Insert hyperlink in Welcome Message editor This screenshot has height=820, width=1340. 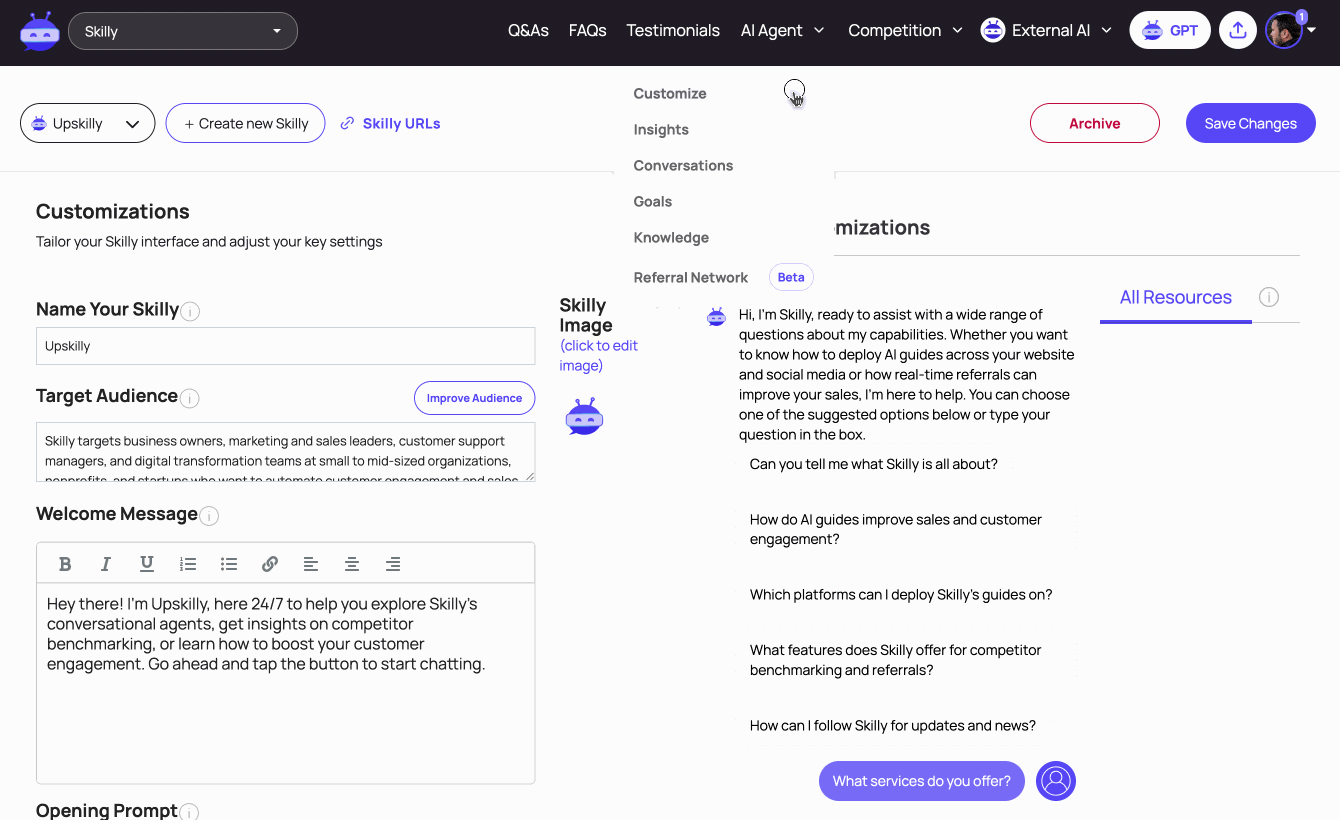click(270, 564)
